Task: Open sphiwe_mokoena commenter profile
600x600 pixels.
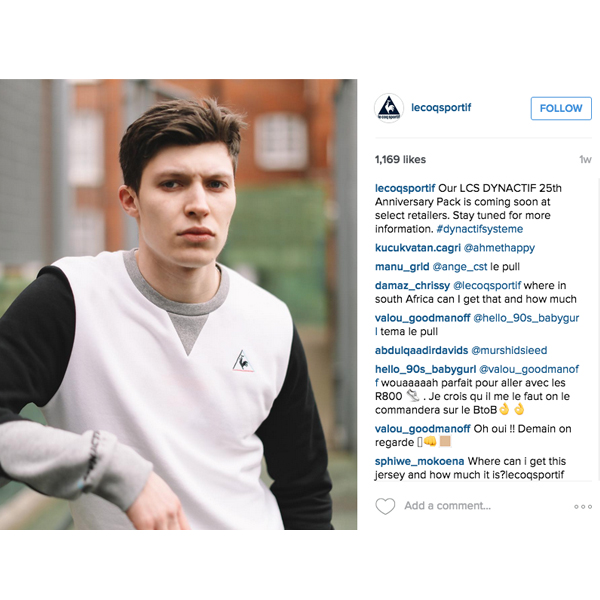Action: point(419,461)
